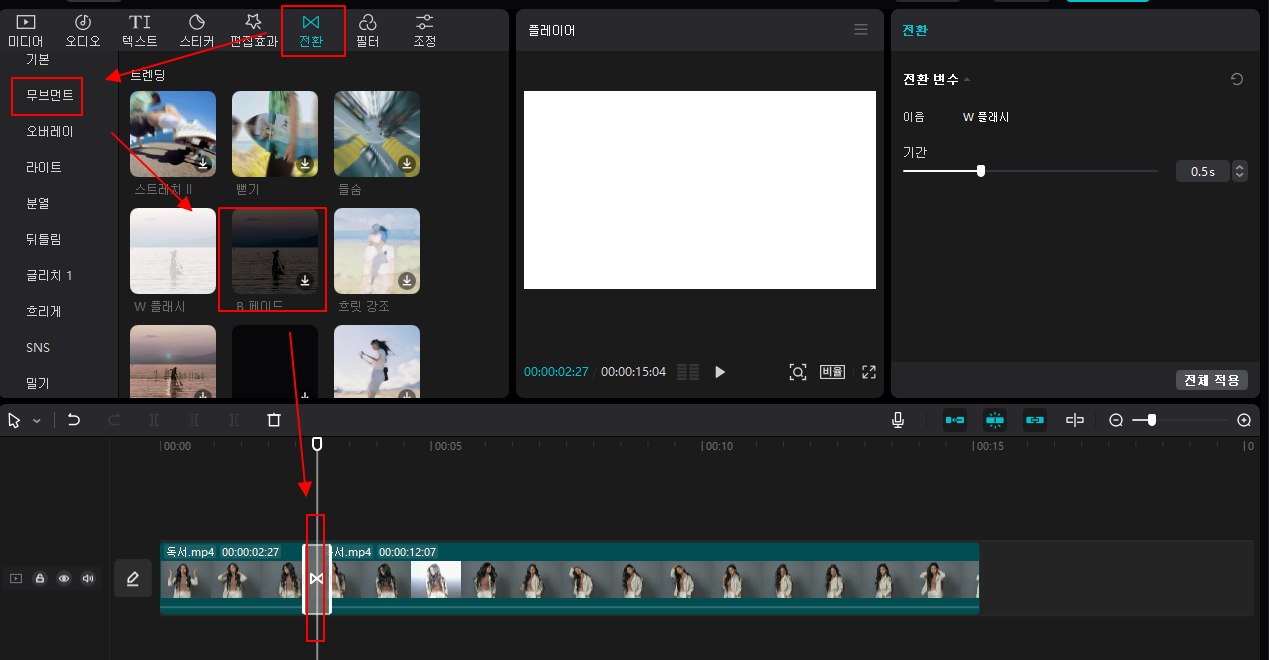Adjust the timeline zoom slider
1269x660 pixels.
pyautogui.click(x=1180, y=420)
